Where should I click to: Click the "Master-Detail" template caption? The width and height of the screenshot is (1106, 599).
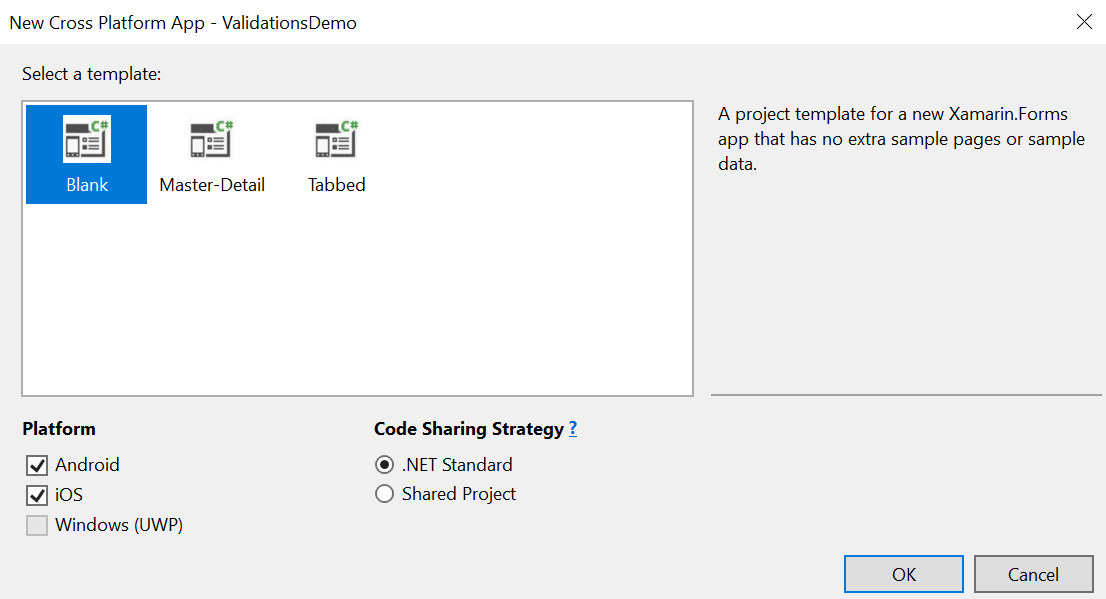(x=212, y=185)
